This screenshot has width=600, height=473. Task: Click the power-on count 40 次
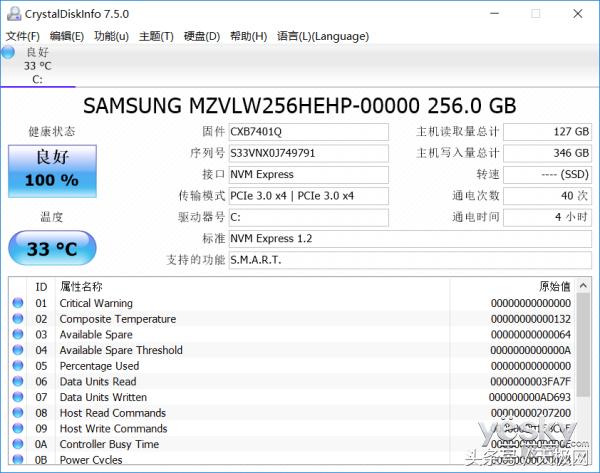click(x=548, y=196)
